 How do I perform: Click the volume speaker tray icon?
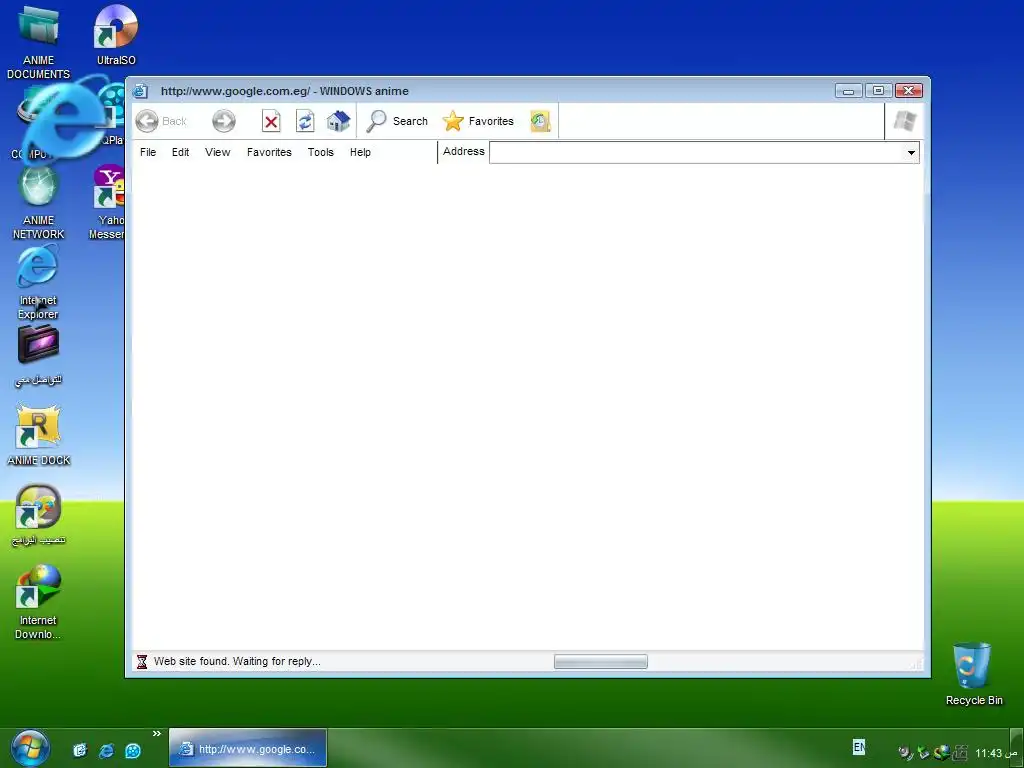pos(905,752)
